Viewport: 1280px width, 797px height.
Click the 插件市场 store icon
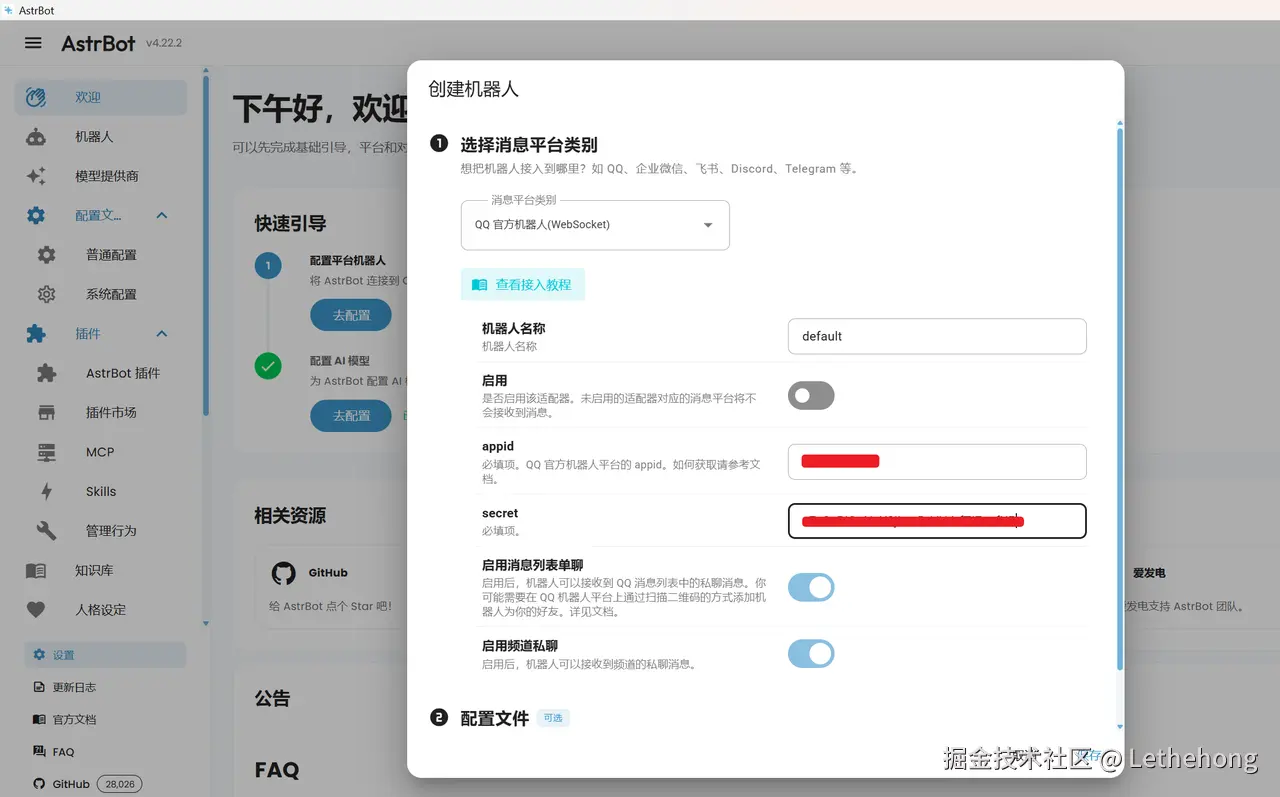pyautogui.click(x=47, y=412)
